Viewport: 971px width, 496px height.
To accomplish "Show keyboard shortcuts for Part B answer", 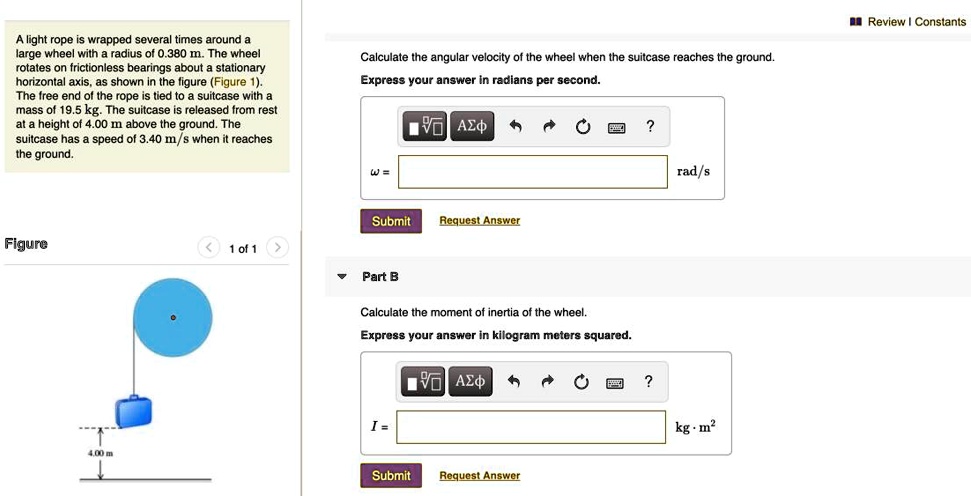I will [617, 383].
